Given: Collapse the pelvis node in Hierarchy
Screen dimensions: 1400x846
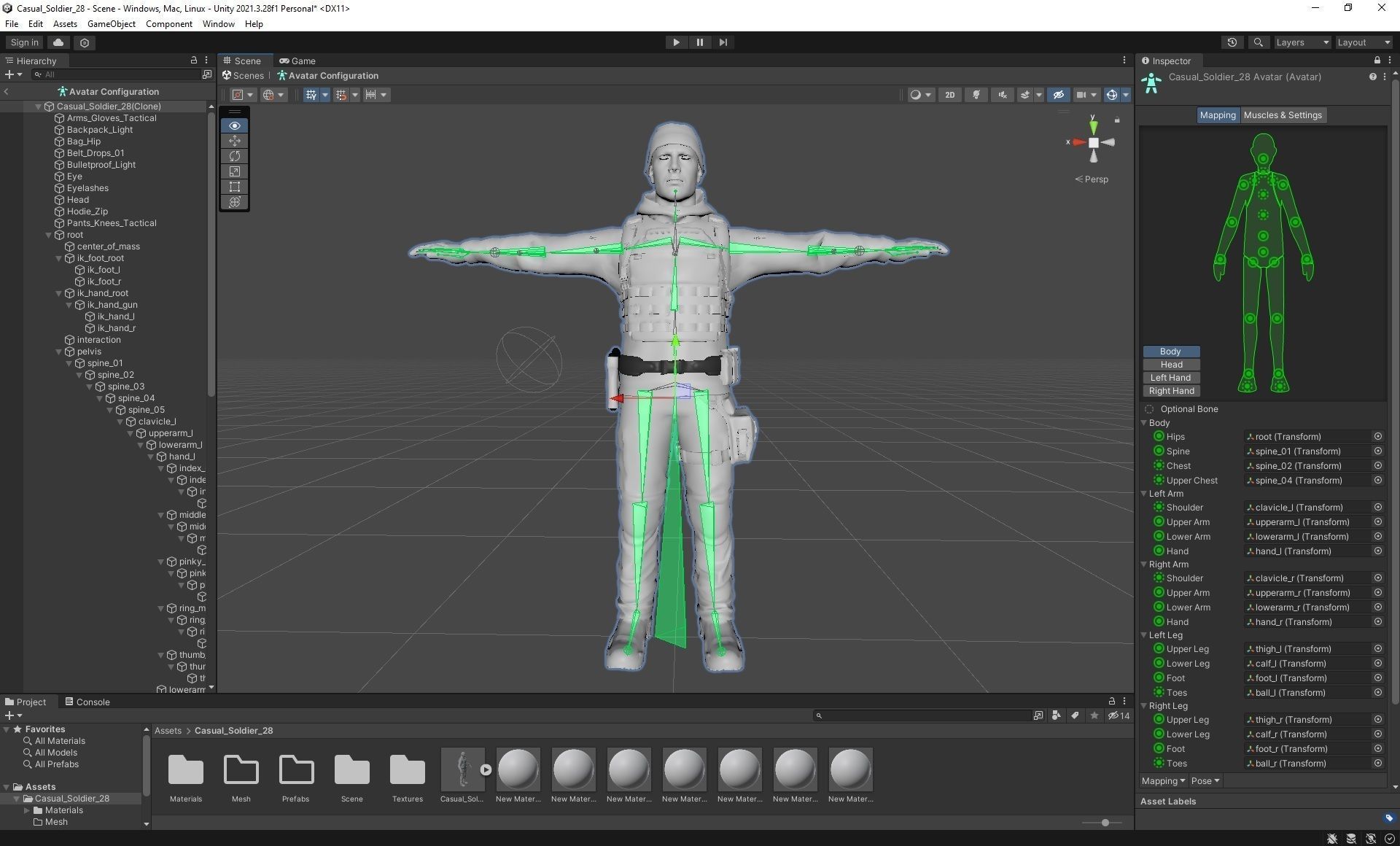Looking at the screenshot, I should click(59, 352).
